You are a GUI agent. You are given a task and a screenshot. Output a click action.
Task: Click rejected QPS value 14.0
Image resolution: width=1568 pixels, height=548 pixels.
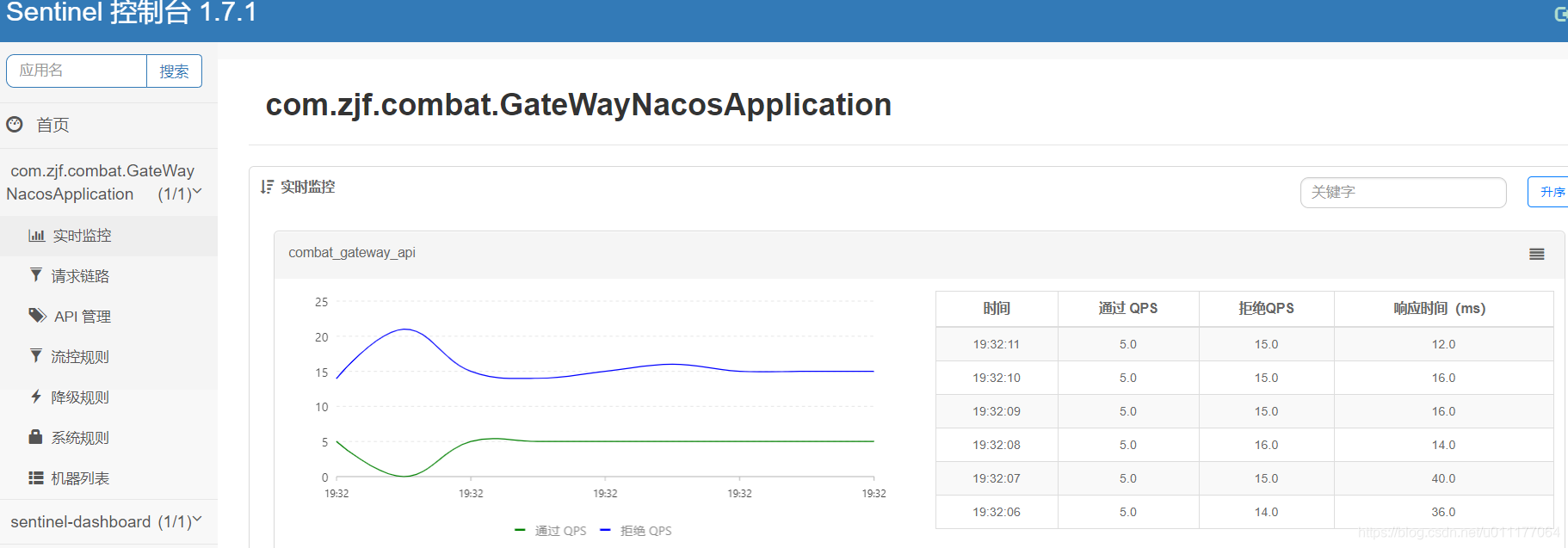click(1266, 512)
